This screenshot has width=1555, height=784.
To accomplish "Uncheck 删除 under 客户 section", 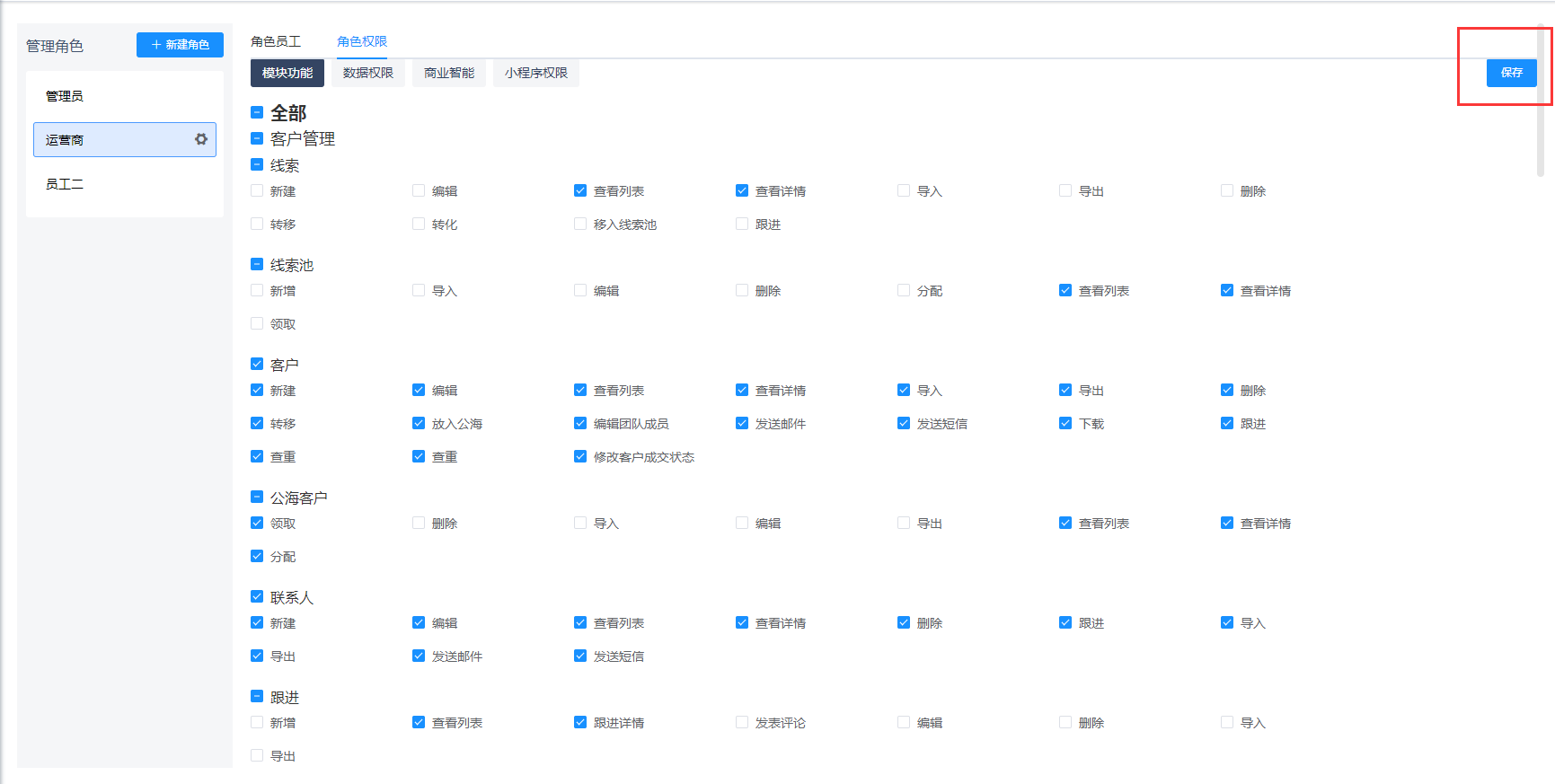I will tap(1227, 391).
